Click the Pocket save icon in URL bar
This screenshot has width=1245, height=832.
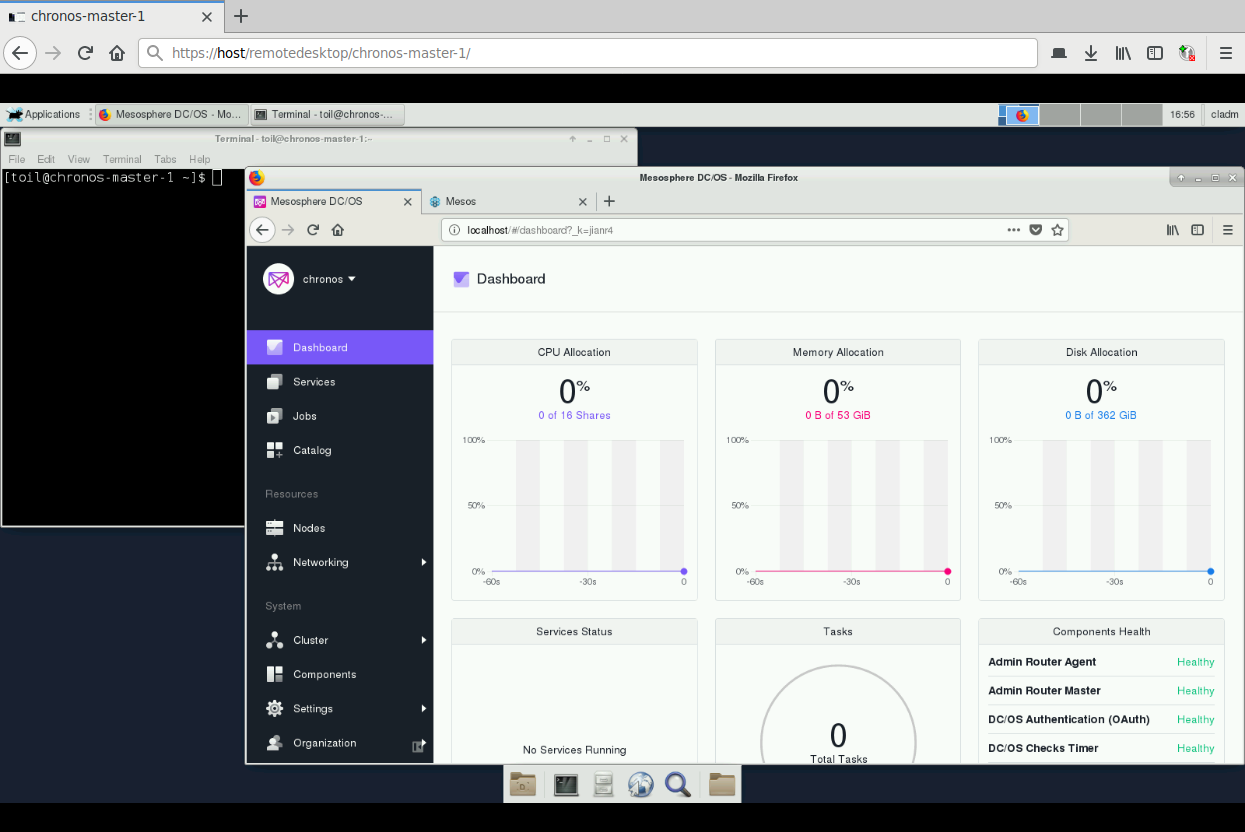tap(1036, 230)
